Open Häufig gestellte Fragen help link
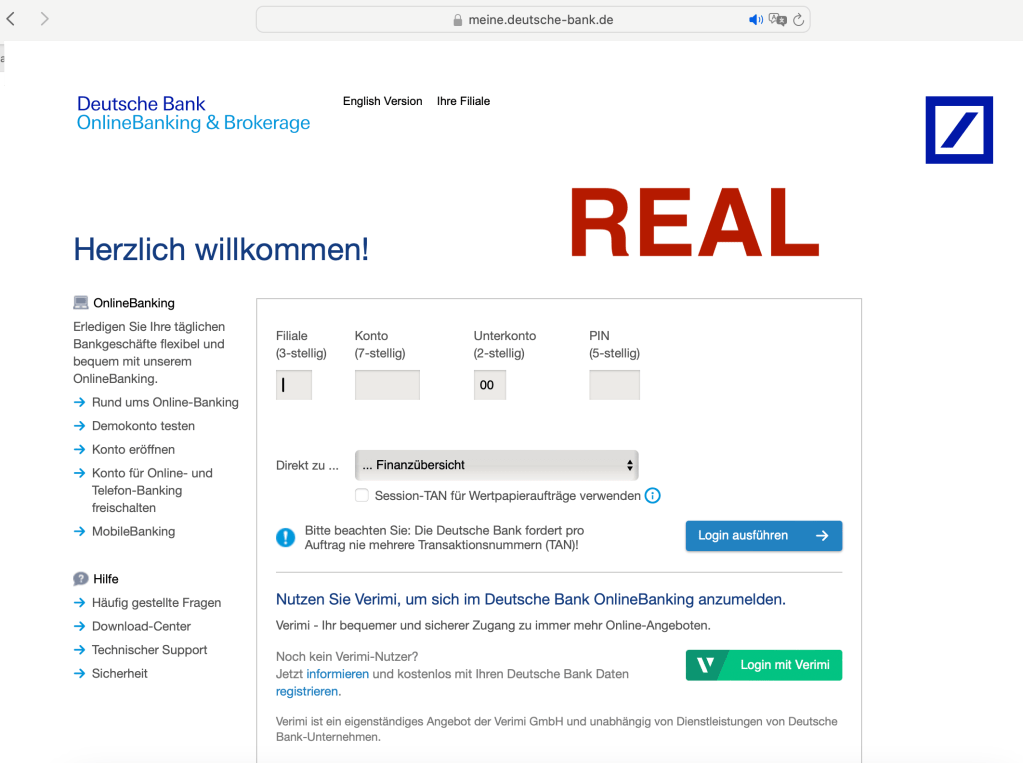The height and width of the screenshot is (763, 1023). [x=156, y=603]
